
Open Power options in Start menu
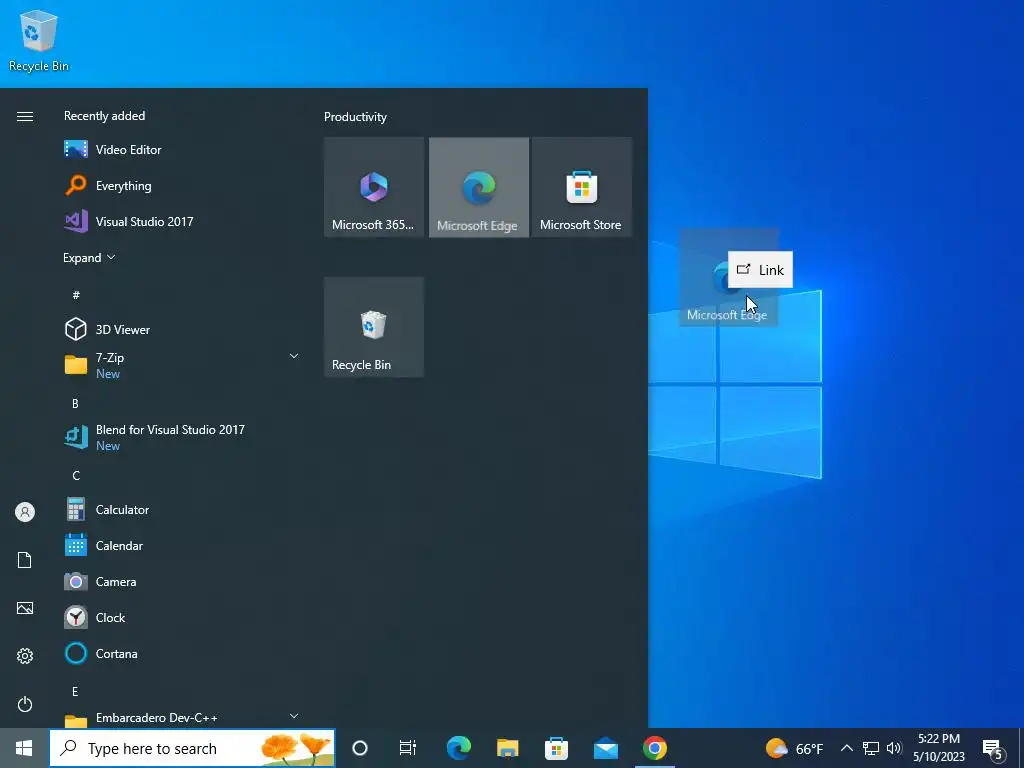point(25,704)
